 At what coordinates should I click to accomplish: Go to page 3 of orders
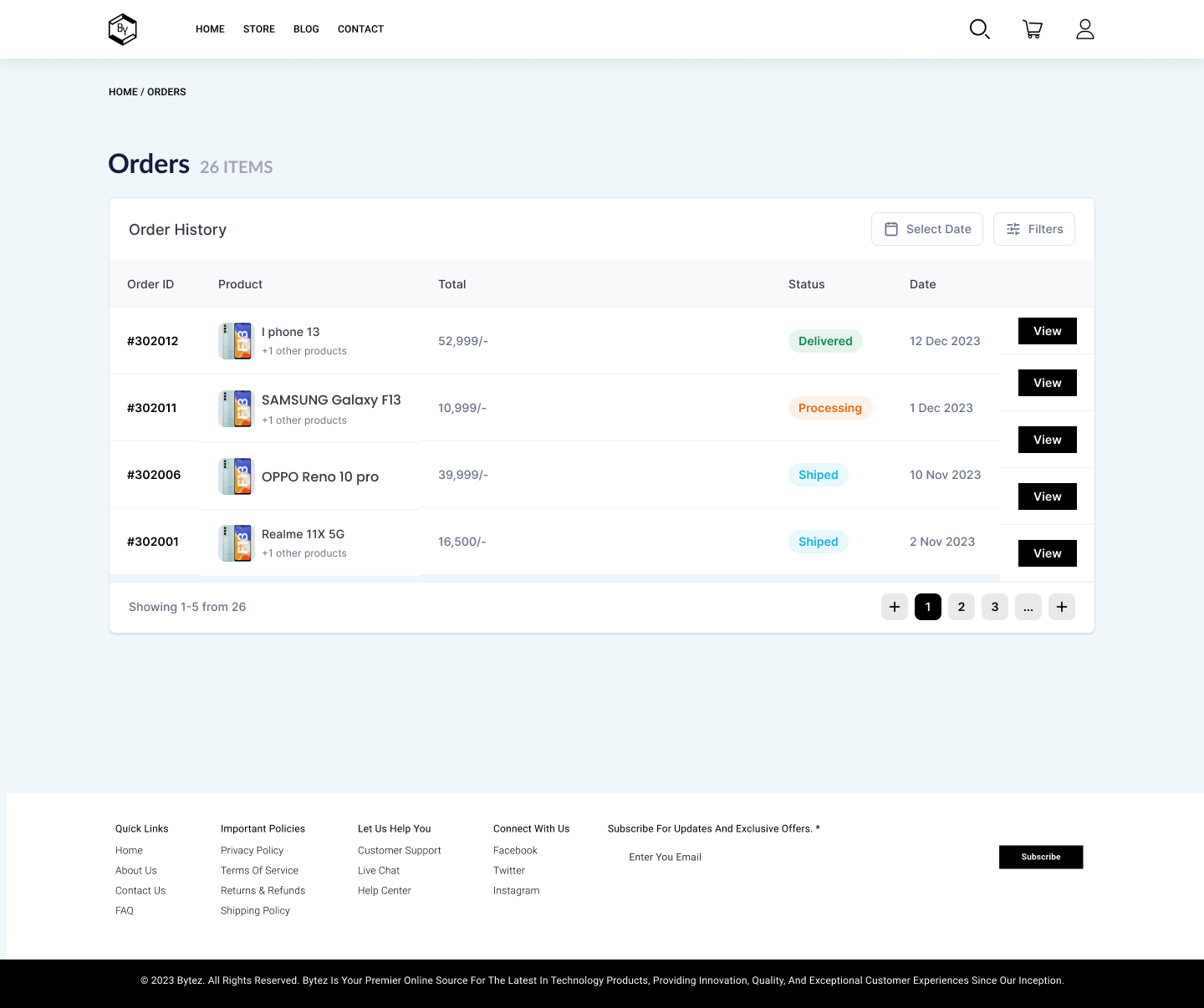click(x=995, y=607)
